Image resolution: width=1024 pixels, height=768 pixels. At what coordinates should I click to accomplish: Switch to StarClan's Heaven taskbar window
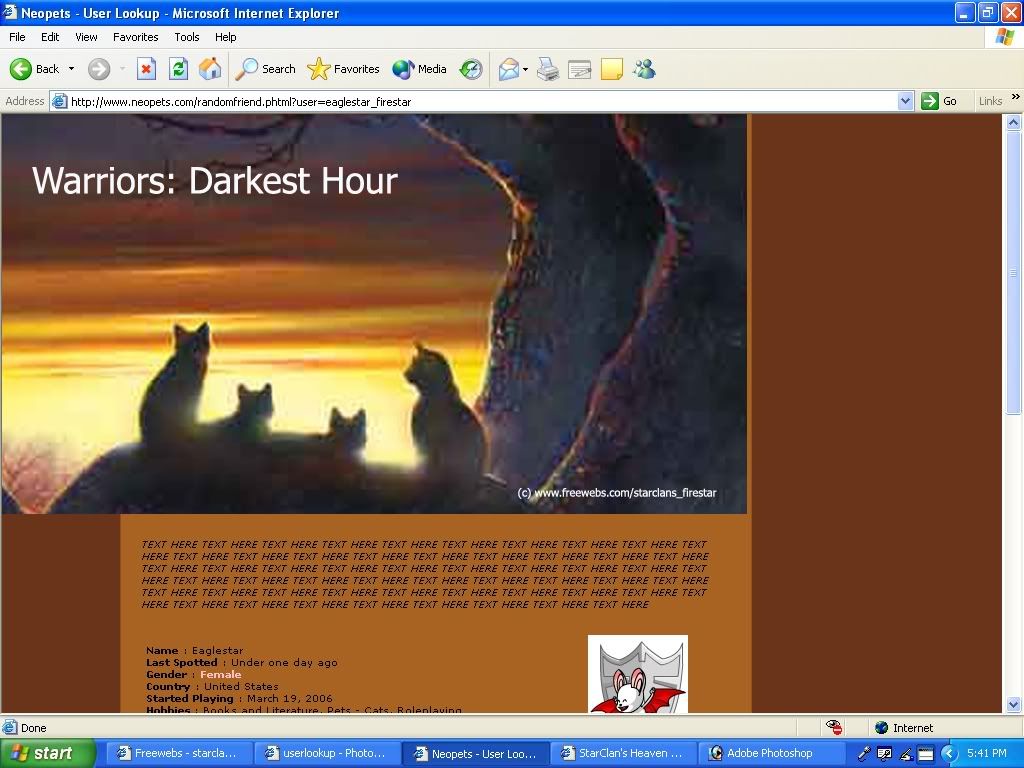[x=622, y=753]
